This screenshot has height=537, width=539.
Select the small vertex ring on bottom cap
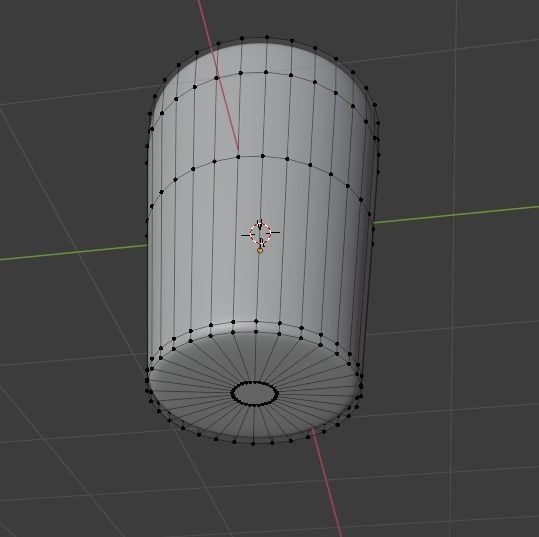(x=254, y=393)
